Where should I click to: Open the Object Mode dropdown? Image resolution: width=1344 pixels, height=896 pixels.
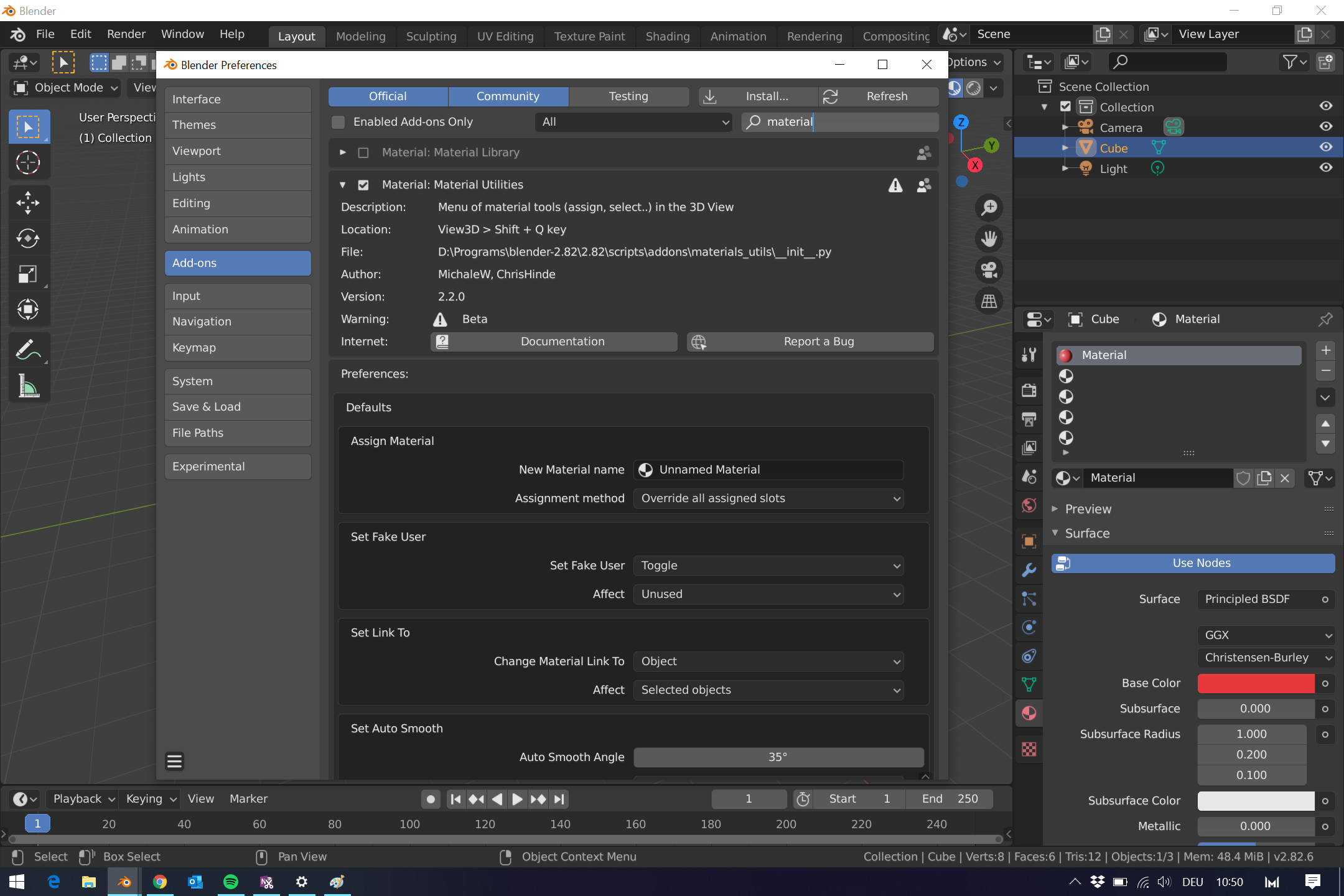65,88
